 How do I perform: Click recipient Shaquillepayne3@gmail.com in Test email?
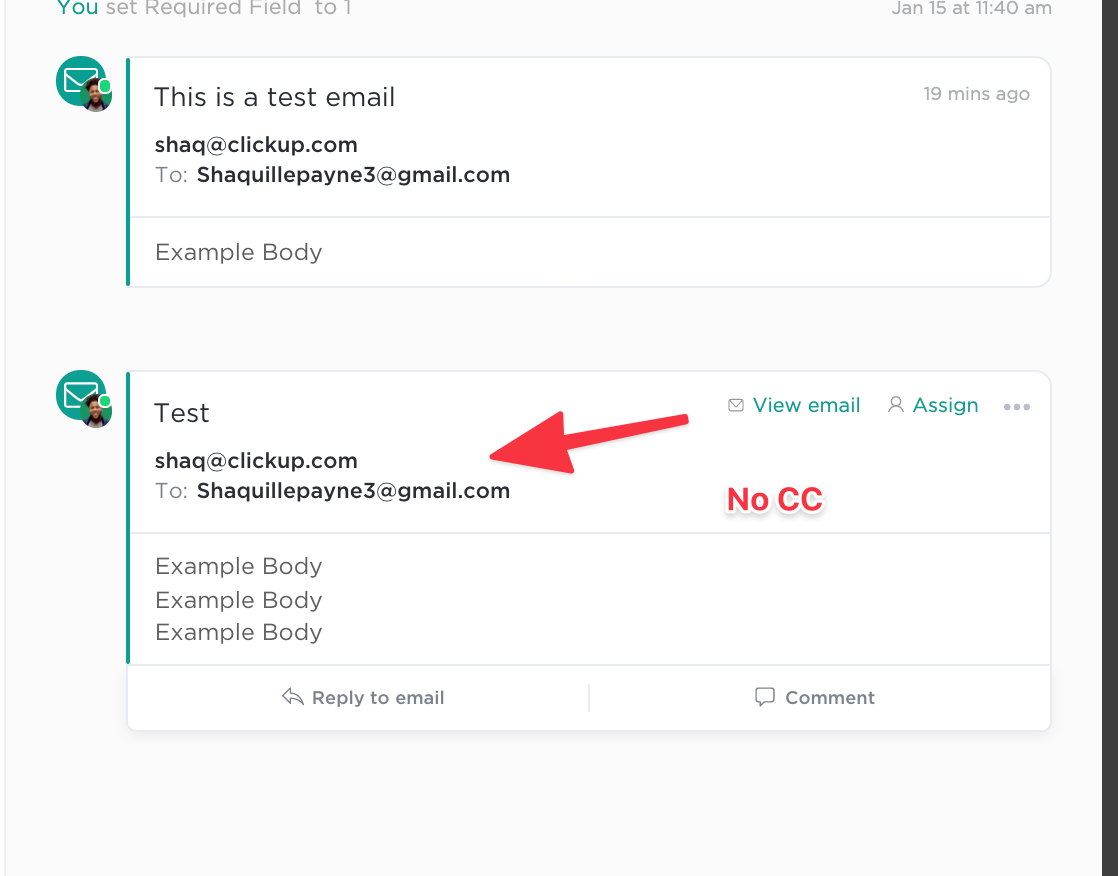353,490
